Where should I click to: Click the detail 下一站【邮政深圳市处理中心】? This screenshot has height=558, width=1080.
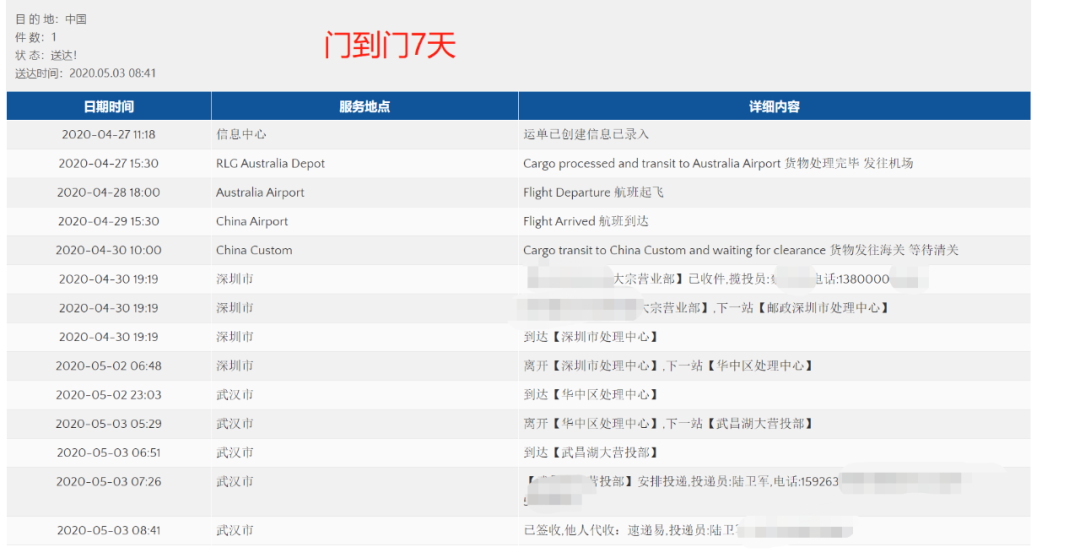click(x=803, y=308)
